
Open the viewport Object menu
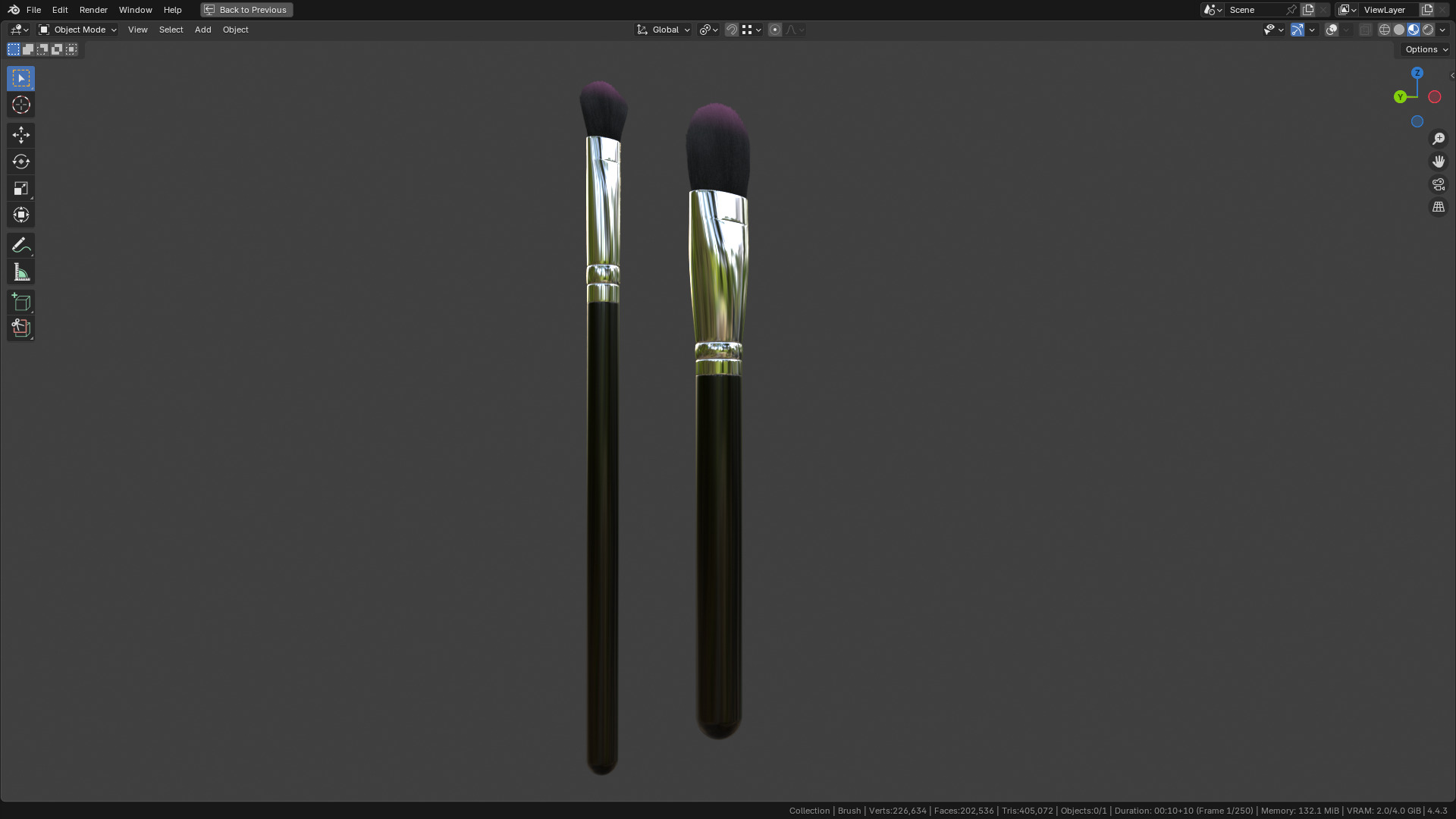coord(235,30)
